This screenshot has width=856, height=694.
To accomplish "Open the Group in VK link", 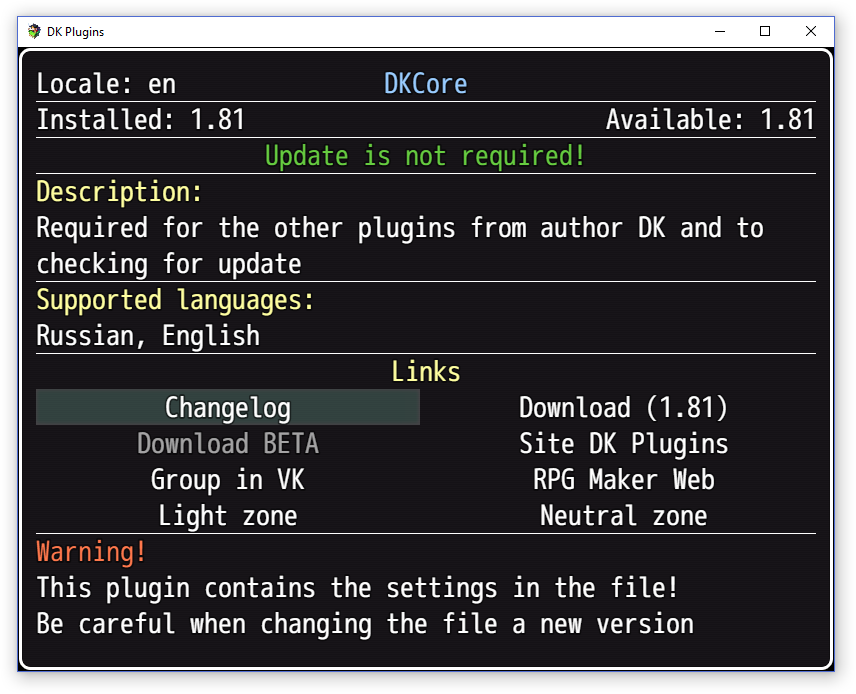I will click(227, 480).
